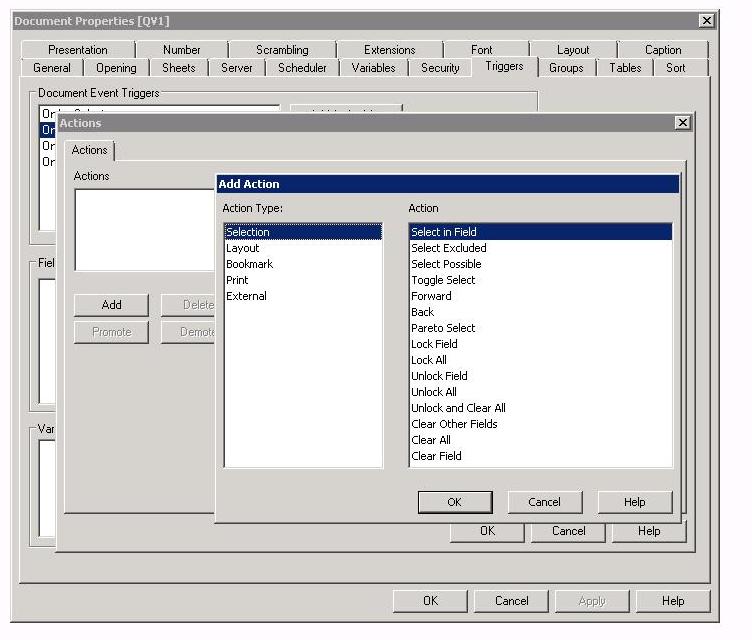Select Pareto Select in Action list
This screenshot has height=640, width=752.
click(443, 328)
